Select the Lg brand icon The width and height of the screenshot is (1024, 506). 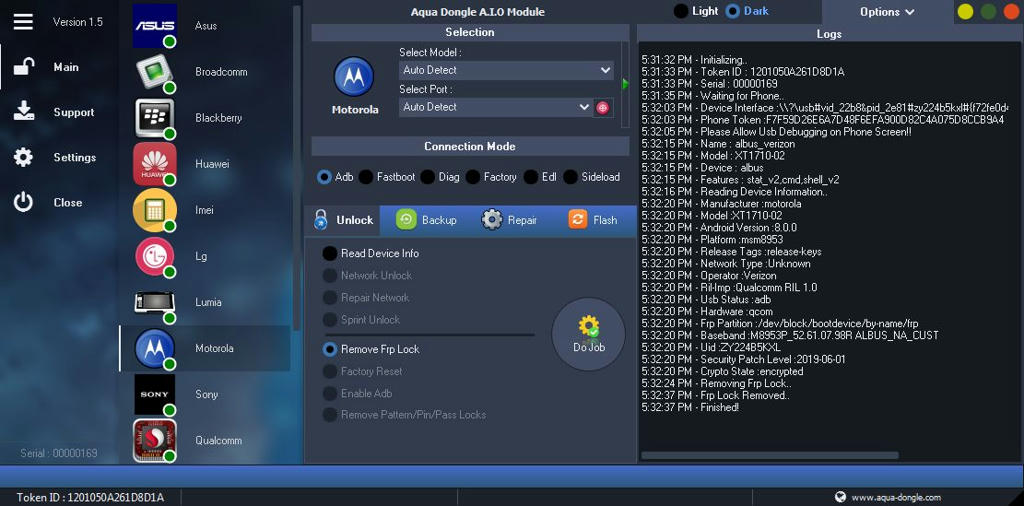pyautogui.click(x=155, y=256)
